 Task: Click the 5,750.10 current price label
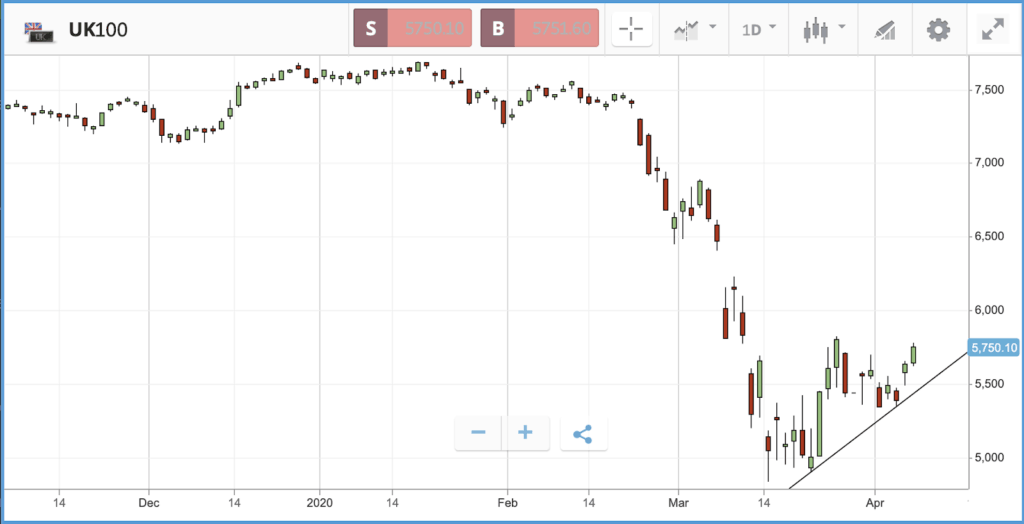(x=994, y=348)
